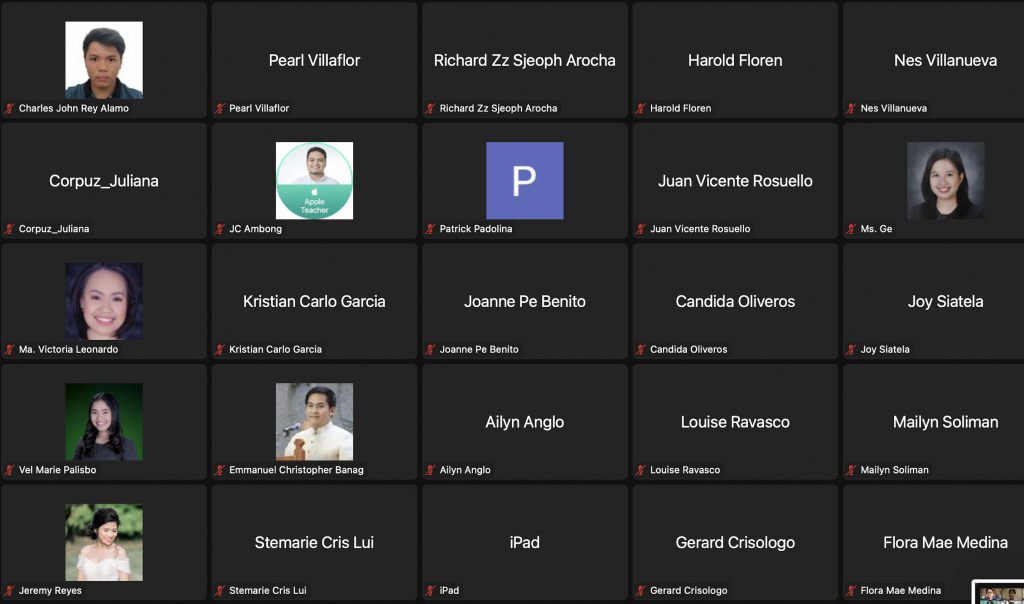Click muted mic icon beside Nes Villanueva
This screenshot has width=1024, height=604.
pyautogui.click(x=852, y=108)
